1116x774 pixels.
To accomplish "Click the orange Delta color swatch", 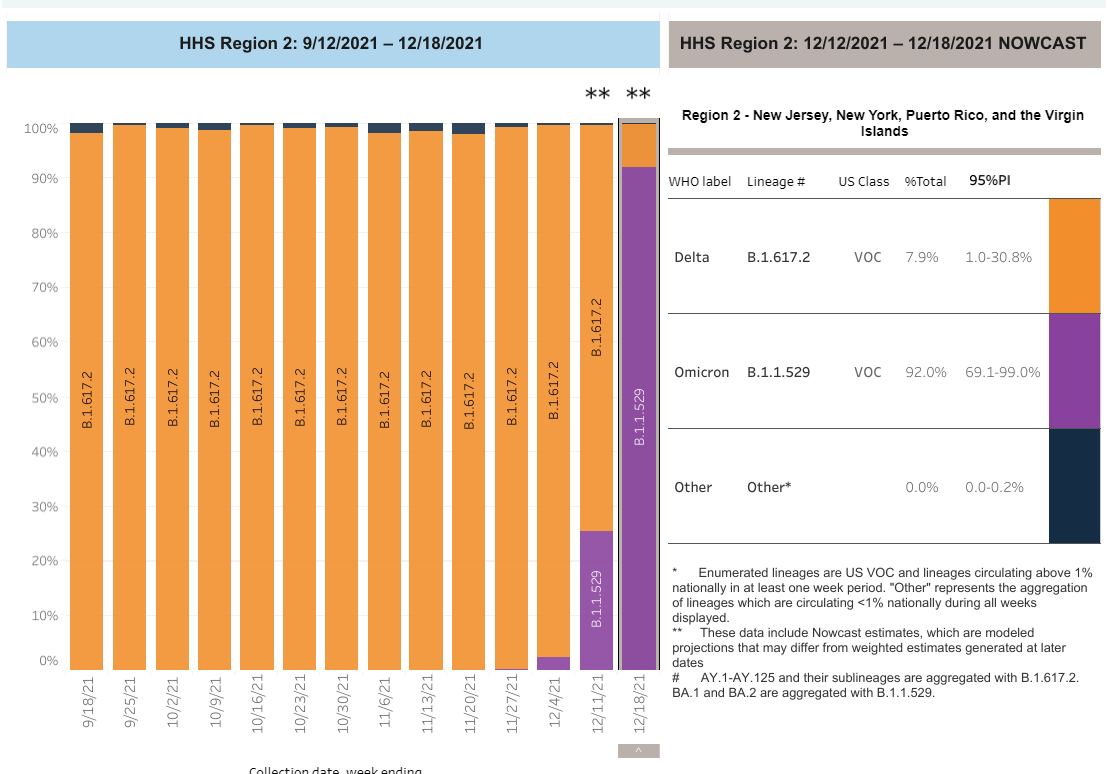I will (x=1073, y=252).
